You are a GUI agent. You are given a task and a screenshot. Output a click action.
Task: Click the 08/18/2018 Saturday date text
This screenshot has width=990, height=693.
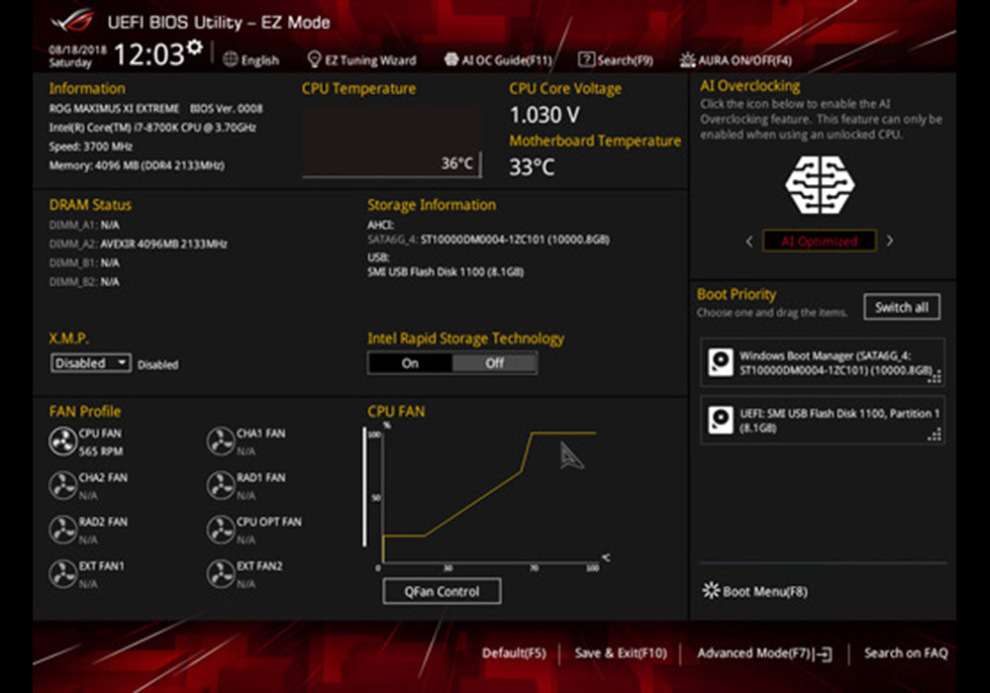tap(77, 56)
